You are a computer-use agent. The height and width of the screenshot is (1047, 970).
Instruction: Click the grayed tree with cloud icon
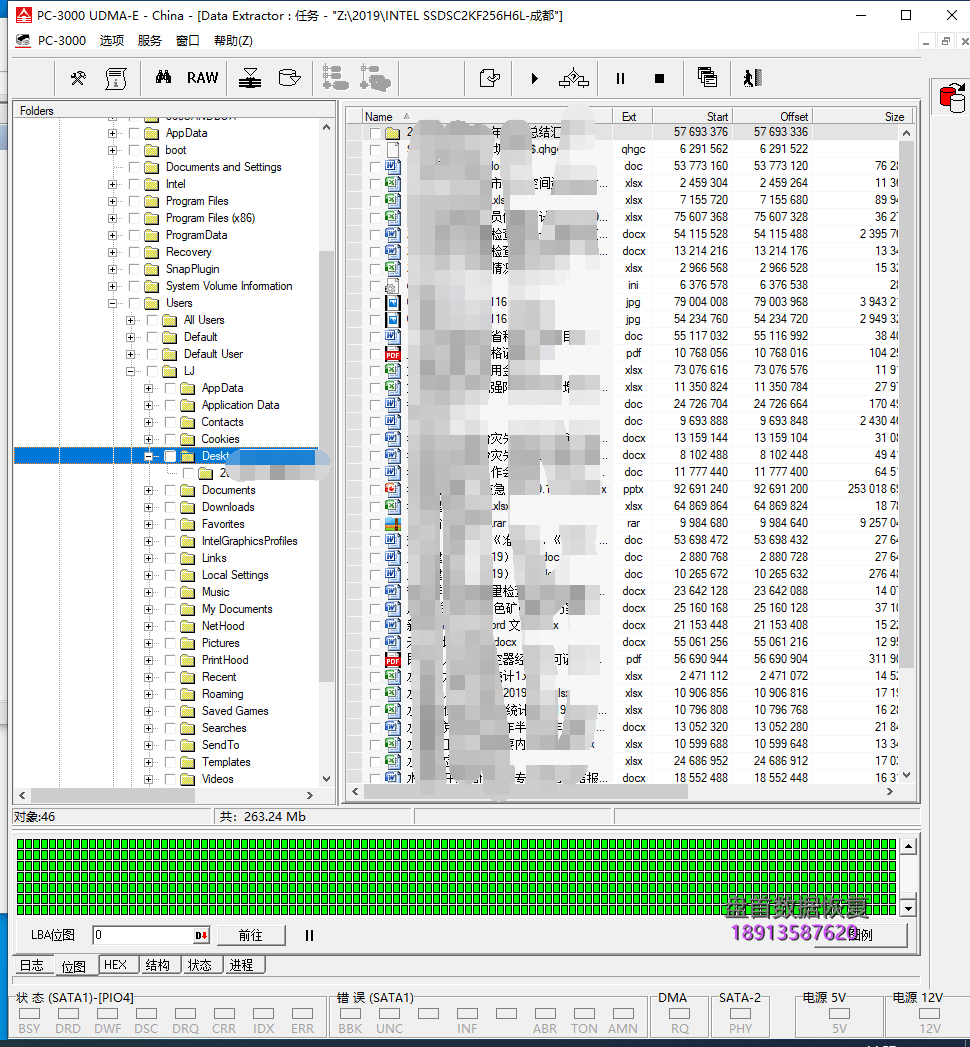tap(375, 78)
